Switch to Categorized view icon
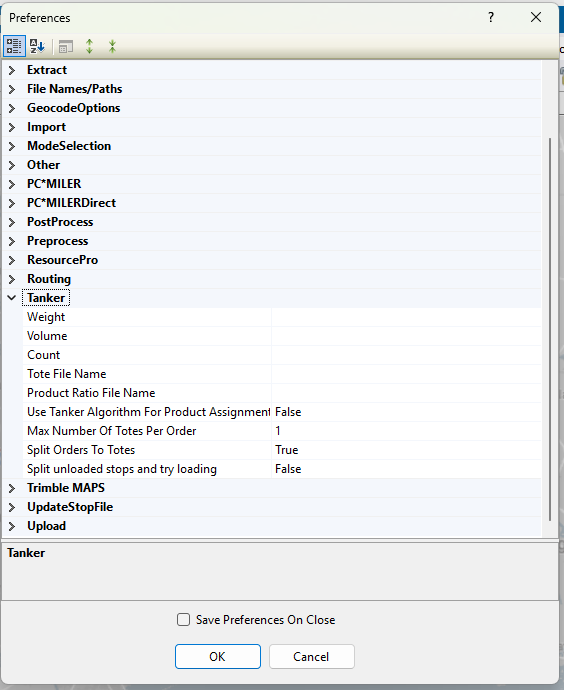Image resolution: width=564 pixels, height=690 pixels. coord(14,46)
